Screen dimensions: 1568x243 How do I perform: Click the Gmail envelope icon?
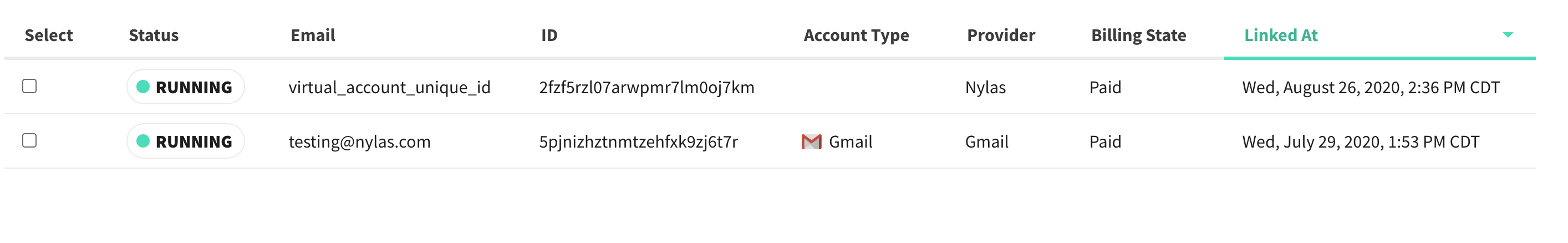click(811, 142)
